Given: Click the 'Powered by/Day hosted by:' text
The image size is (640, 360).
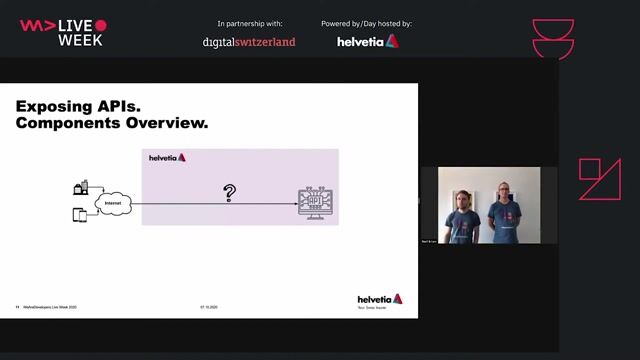Looking at the screenshot, I should (x=367, y=24).
